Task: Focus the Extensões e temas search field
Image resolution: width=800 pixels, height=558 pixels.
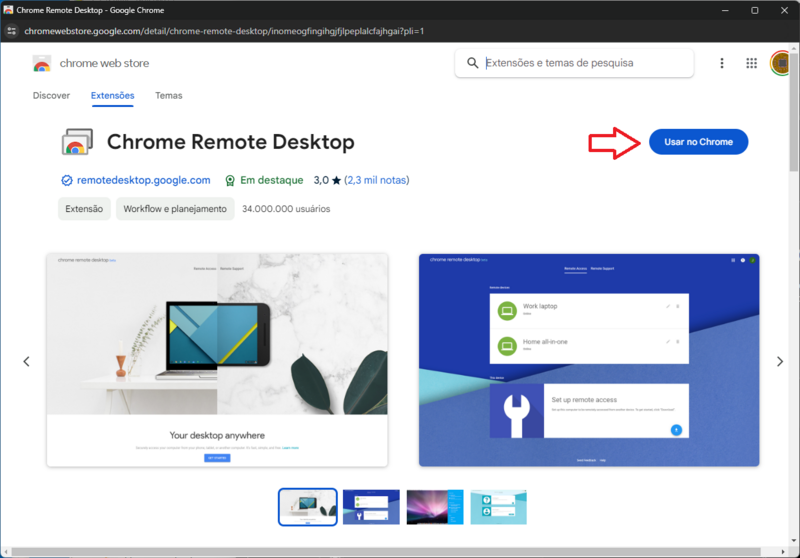Action: pyautogui.click(x=574, y=63)
